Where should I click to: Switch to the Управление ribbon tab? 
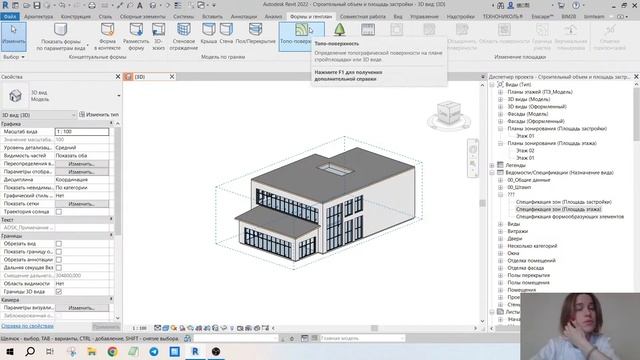[424, 17]
